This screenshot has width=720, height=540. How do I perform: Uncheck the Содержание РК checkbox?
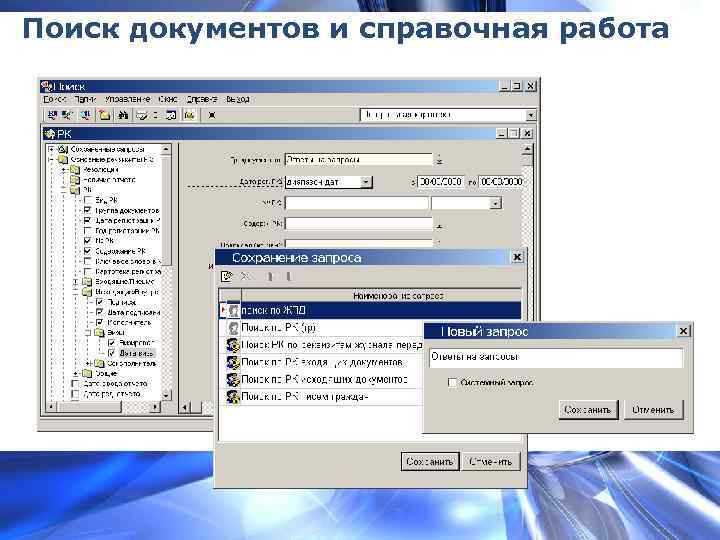pyautogui.click(x=87, y=251)
